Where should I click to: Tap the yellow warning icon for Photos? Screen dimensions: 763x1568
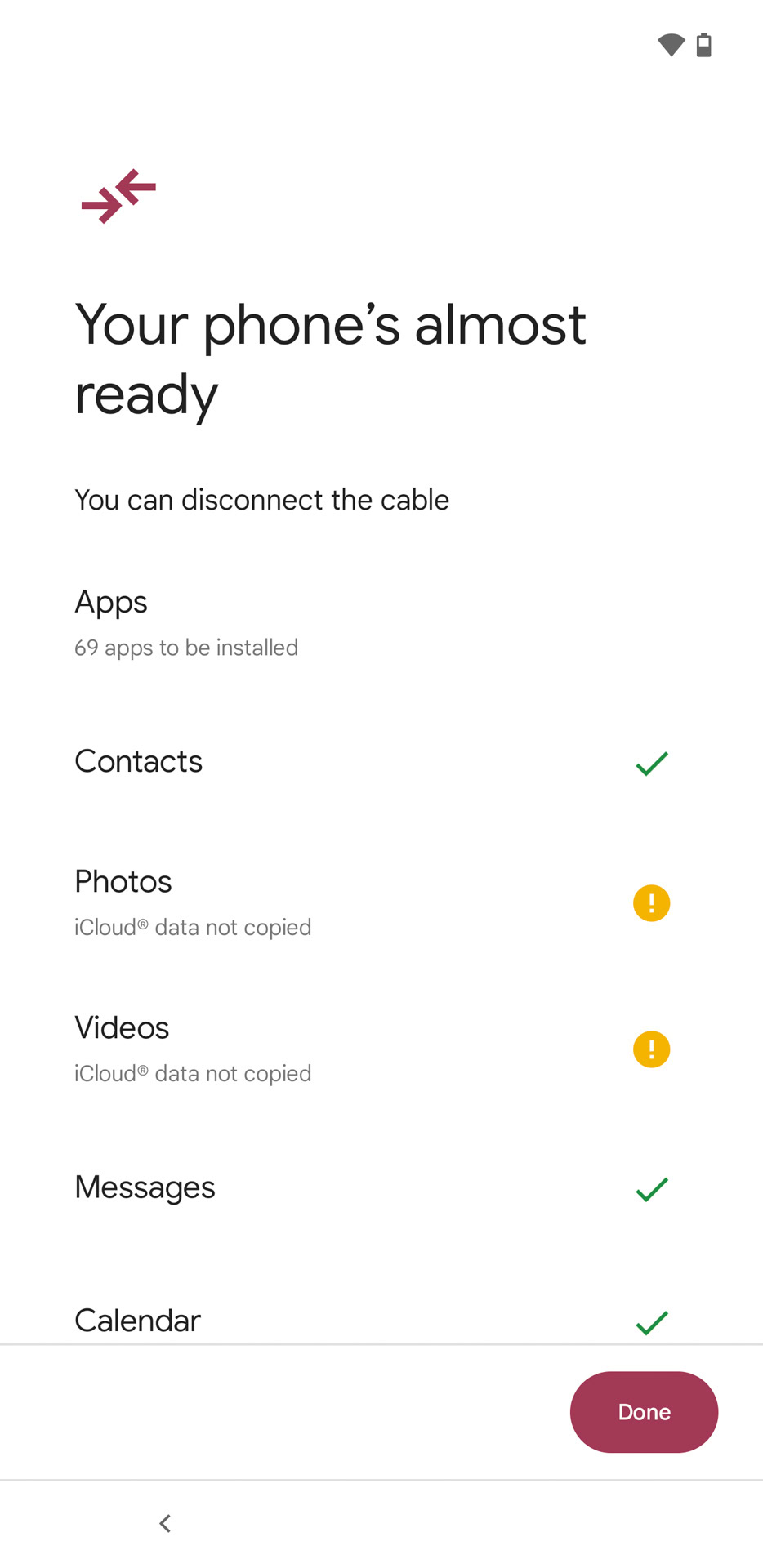(652, 903)
